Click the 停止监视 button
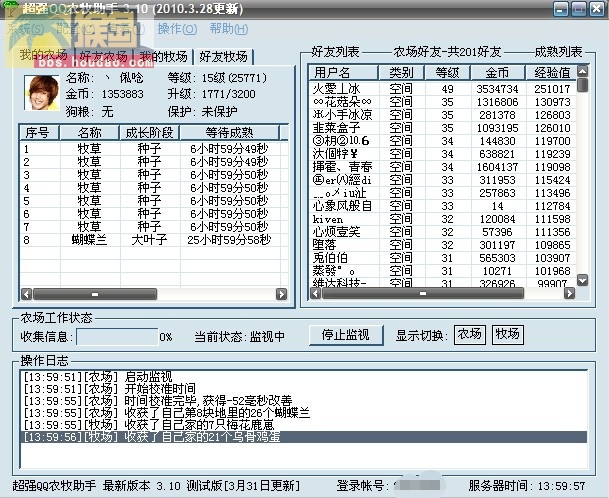Screen dimensions: 609x498 [x=346, y=335]
